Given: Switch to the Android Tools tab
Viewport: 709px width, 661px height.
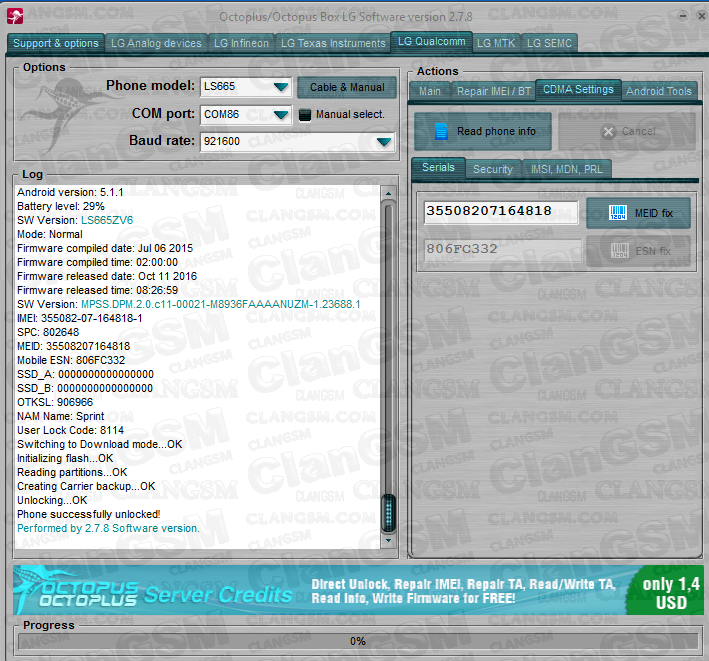Looking at the screenshot, I should pyautogui.click(x=659, y=91).
